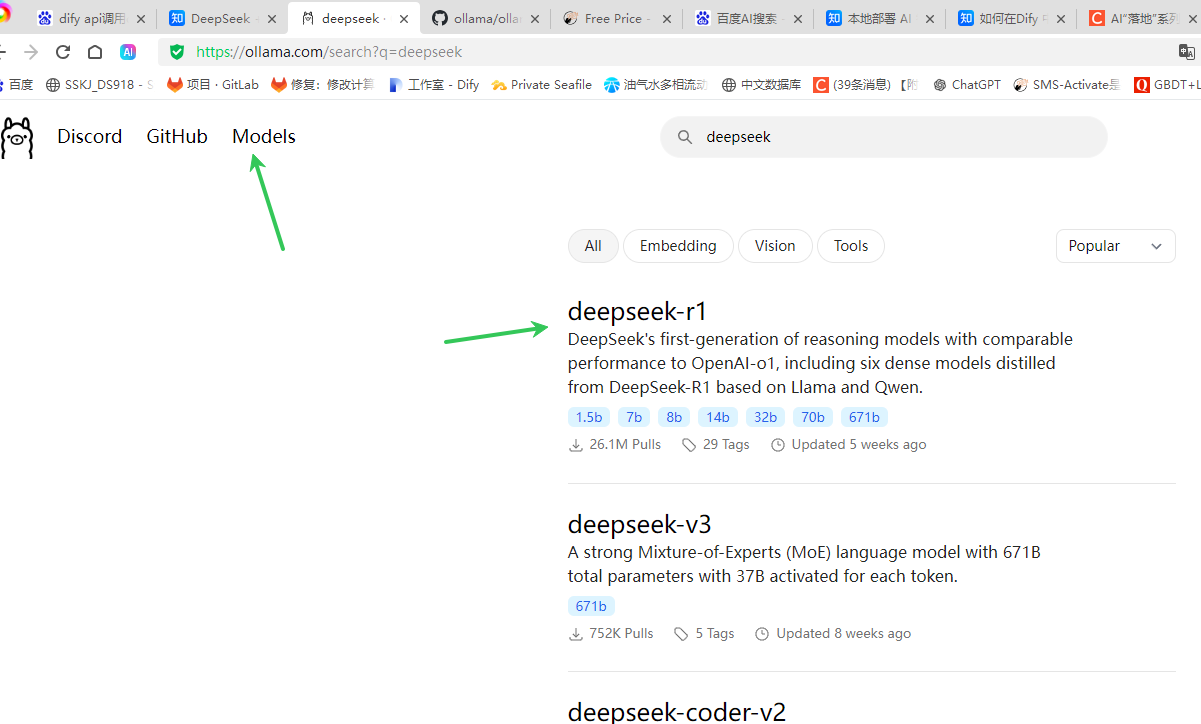Click the 7b size tag
Screen dimensions: 1201x724
click(x=634, y=417)
